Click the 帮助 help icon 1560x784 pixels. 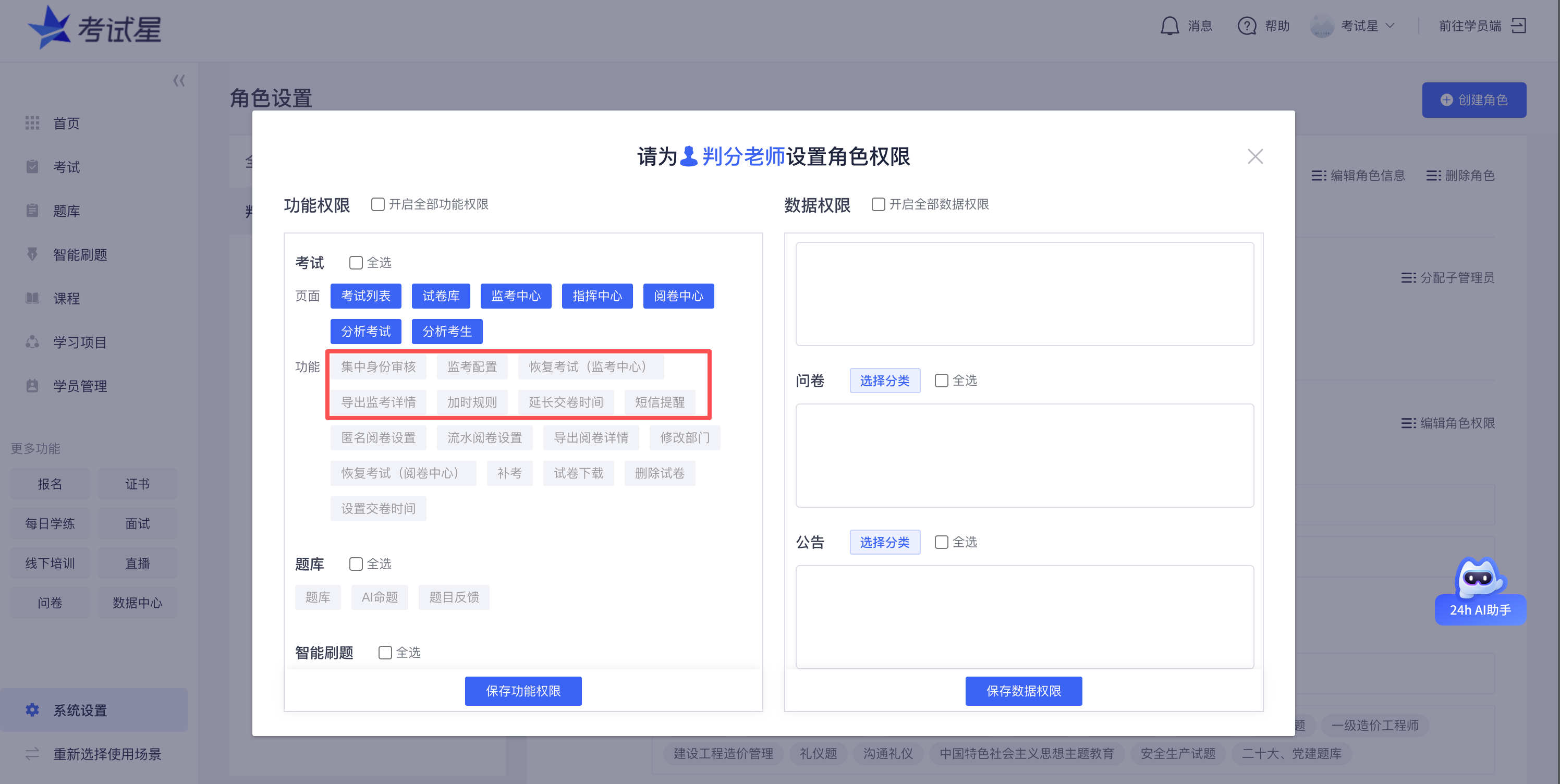tap(1247, 26)
